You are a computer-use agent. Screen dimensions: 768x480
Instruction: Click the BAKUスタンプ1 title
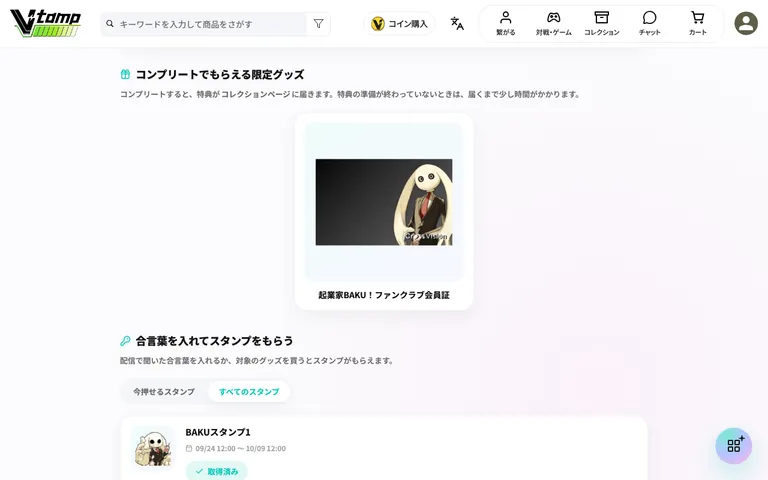(x=218, y=432)
